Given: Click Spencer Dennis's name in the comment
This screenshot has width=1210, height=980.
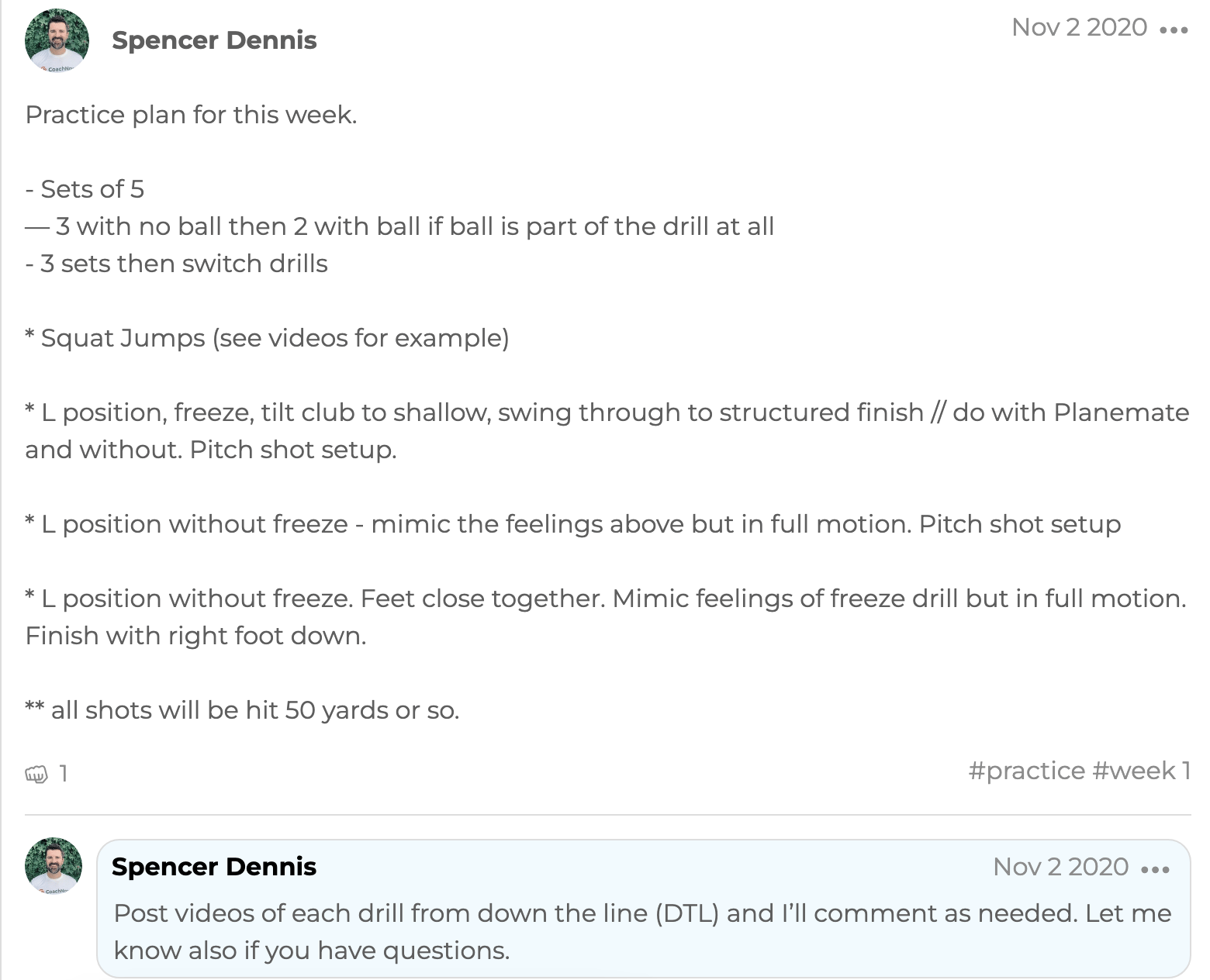Looking at the screenshot, I should click(215, 867).
